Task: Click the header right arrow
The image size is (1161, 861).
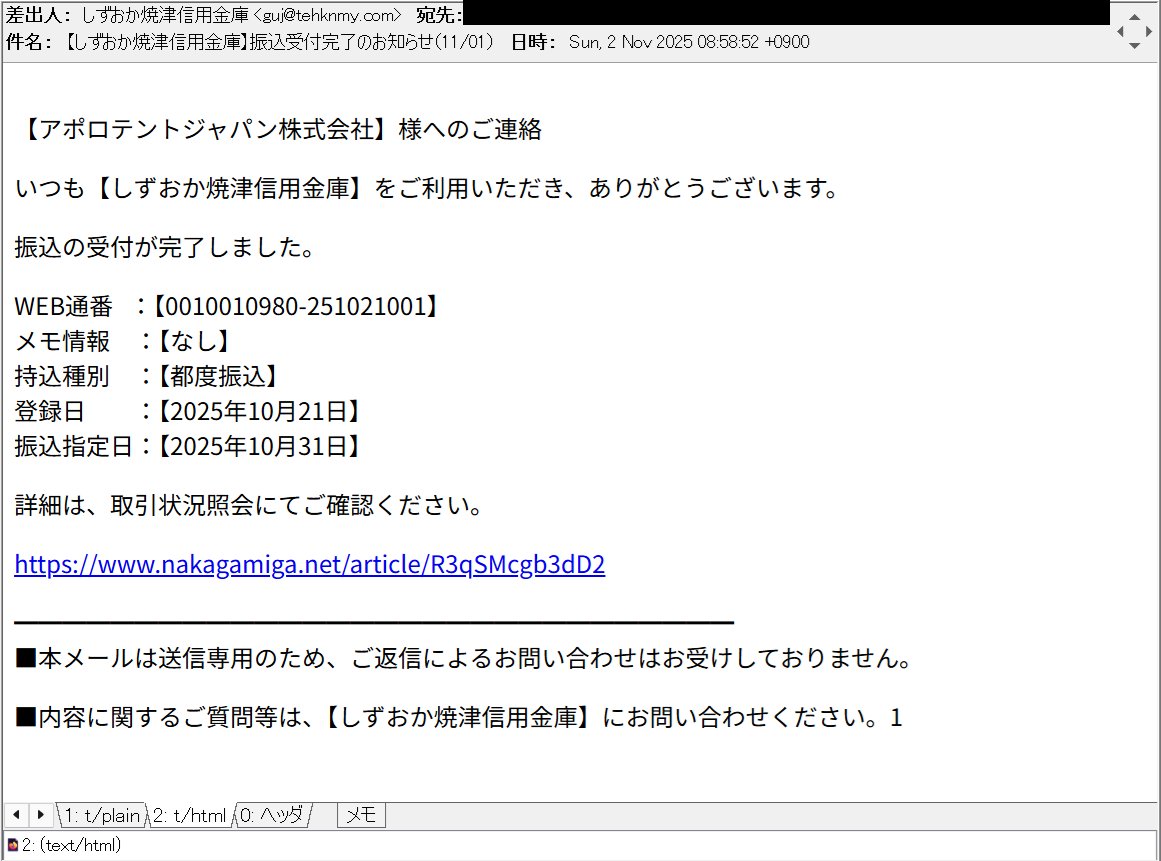Action: pyautogui.click(x=1148, y=31)
